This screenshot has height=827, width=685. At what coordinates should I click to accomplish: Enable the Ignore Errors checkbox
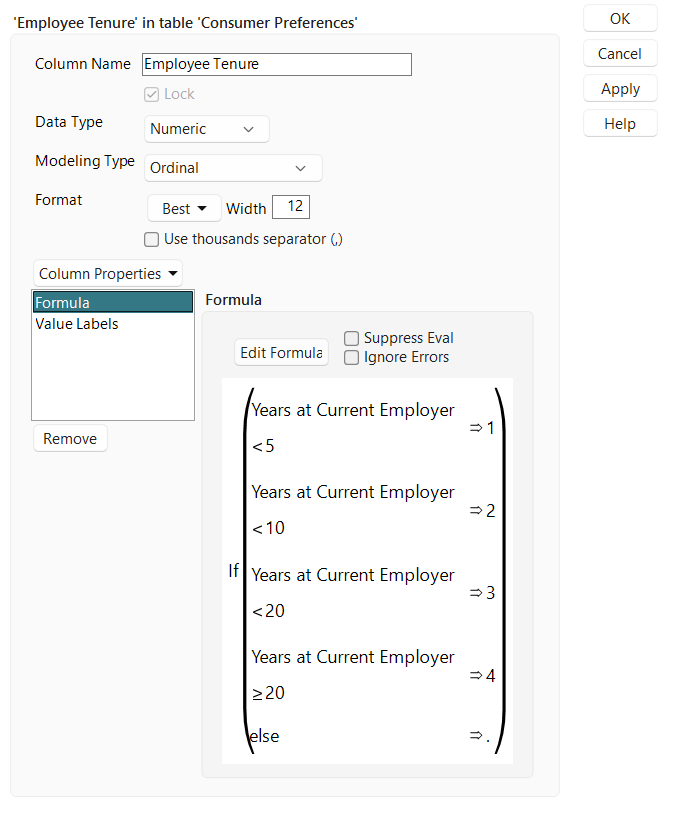[x=351, y=357]
